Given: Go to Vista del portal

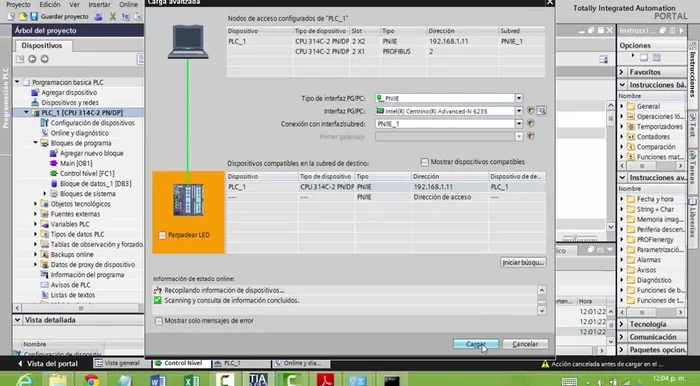Looking at the screenshot, I should [47, 364].
